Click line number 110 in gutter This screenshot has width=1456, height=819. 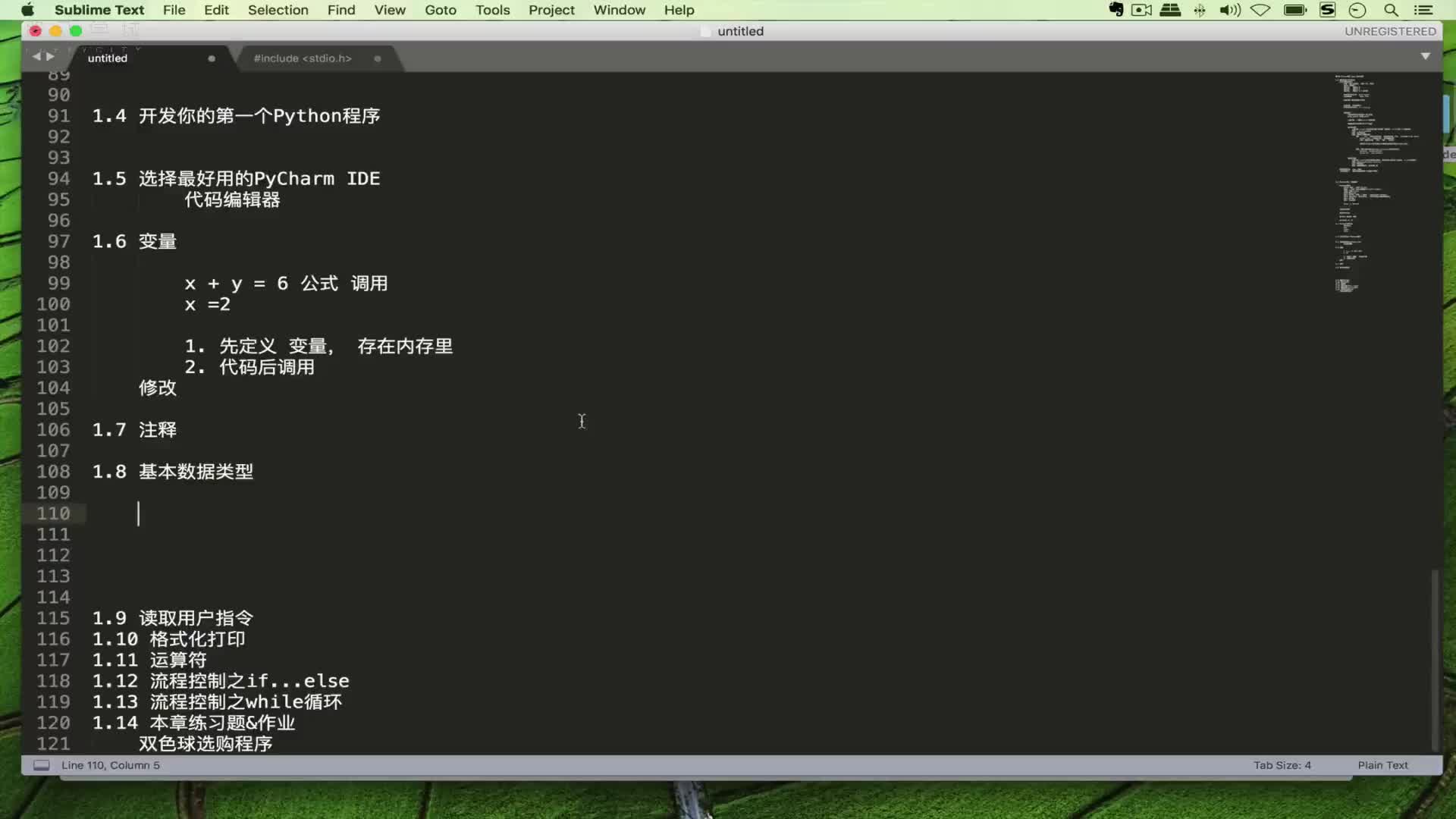coord(53,513)
